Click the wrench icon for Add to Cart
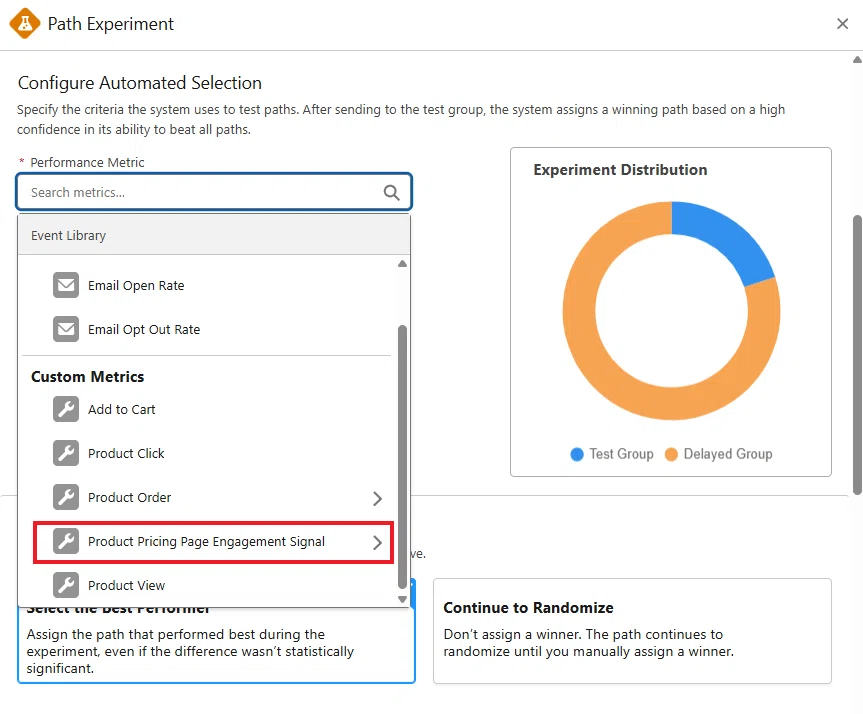 [66, 409]
